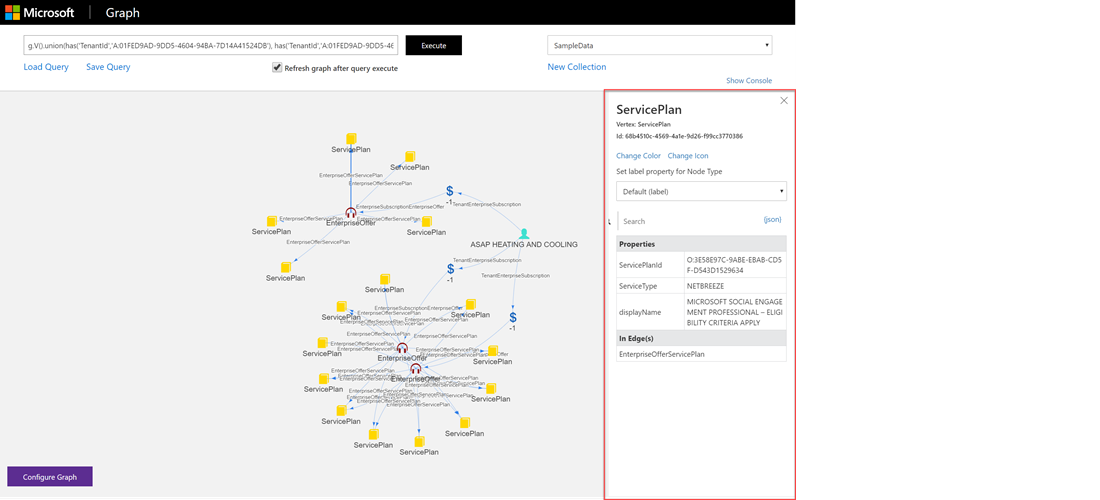
Task: Open the Show Console link
Action: pos(749,81)
